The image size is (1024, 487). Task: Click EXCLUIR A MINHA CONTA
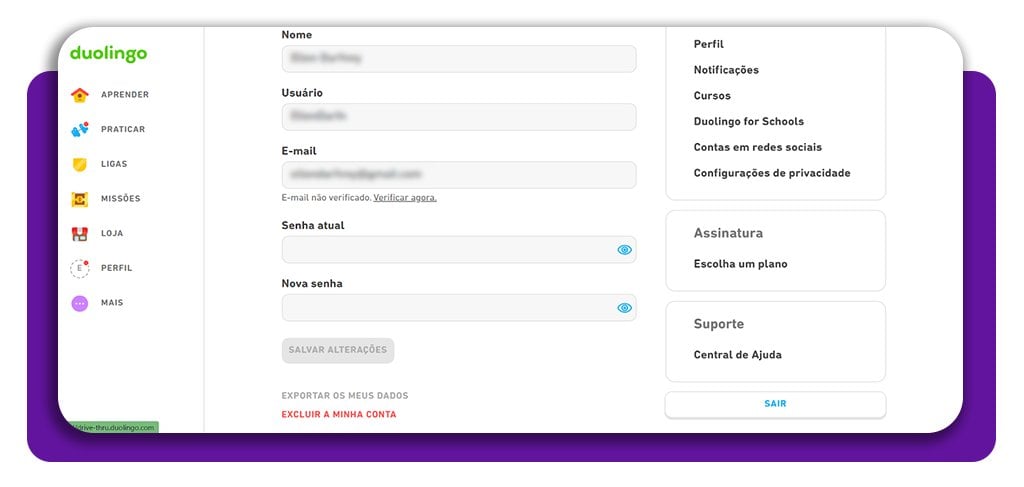point(339,415)
